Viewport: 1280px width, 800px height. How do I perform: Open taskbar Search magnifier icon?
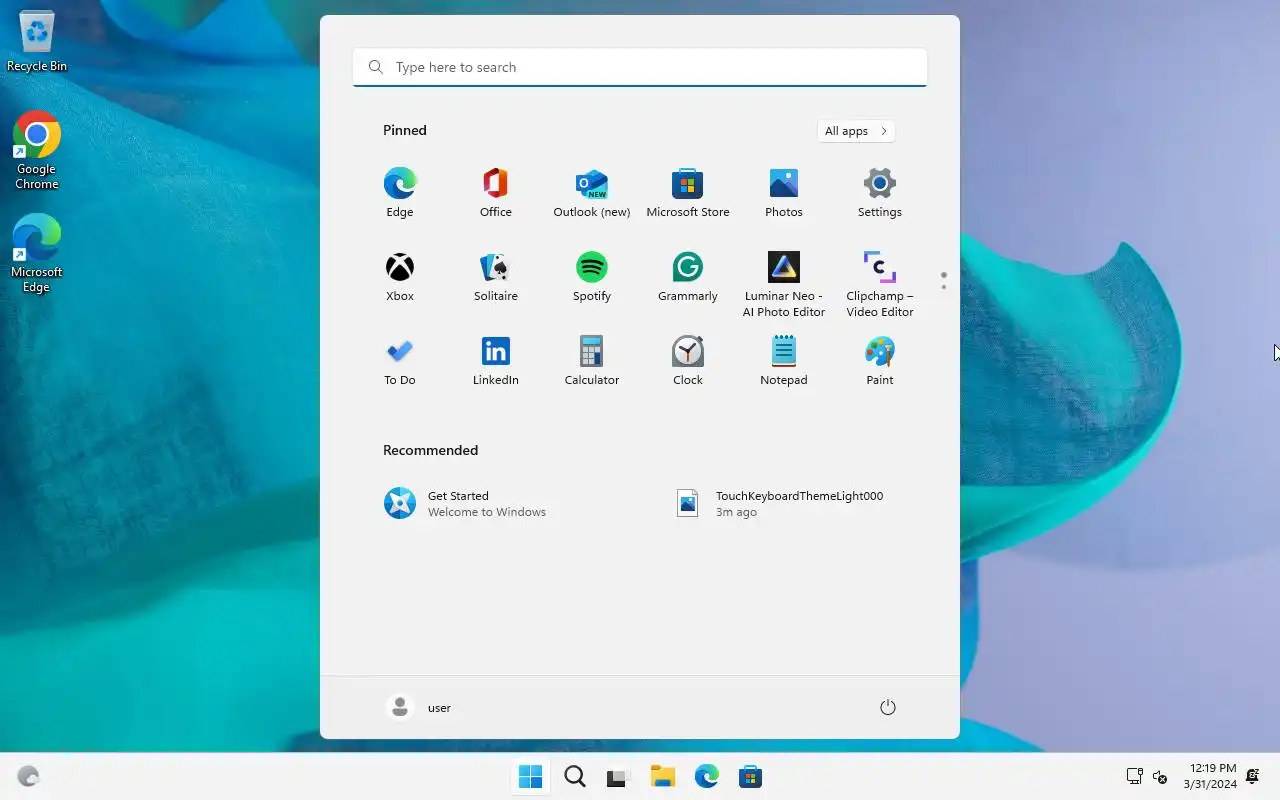pos(575,776)
